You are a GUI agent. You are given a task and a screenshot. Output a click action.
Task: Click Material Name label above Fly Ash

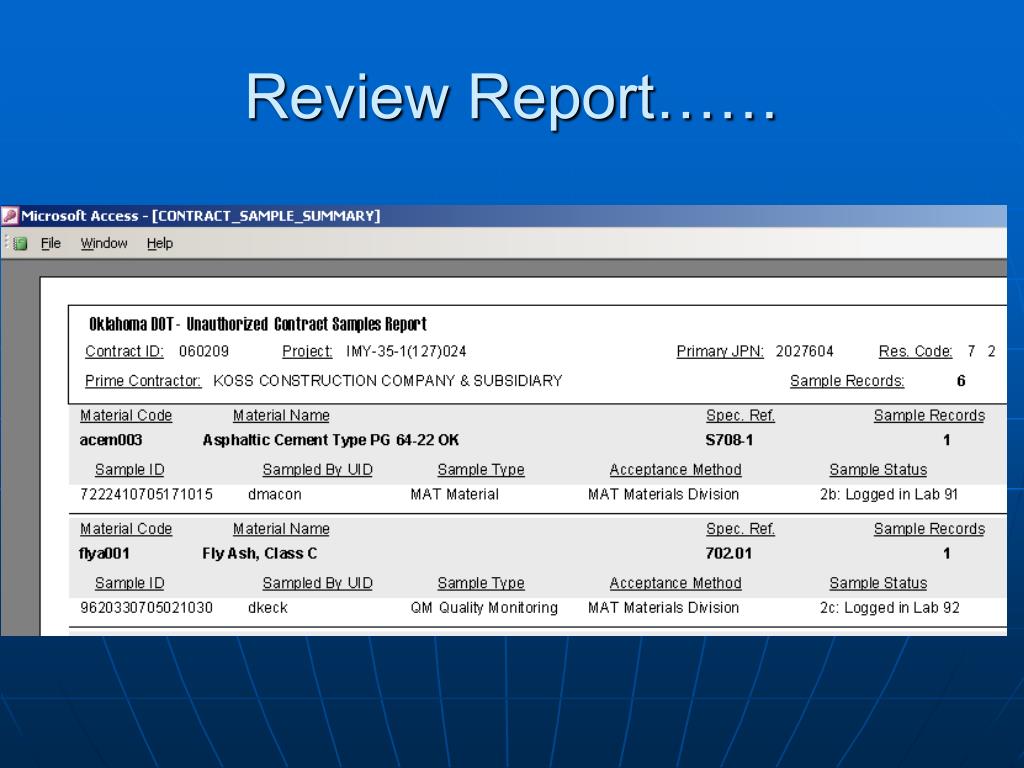pos(281,529)
